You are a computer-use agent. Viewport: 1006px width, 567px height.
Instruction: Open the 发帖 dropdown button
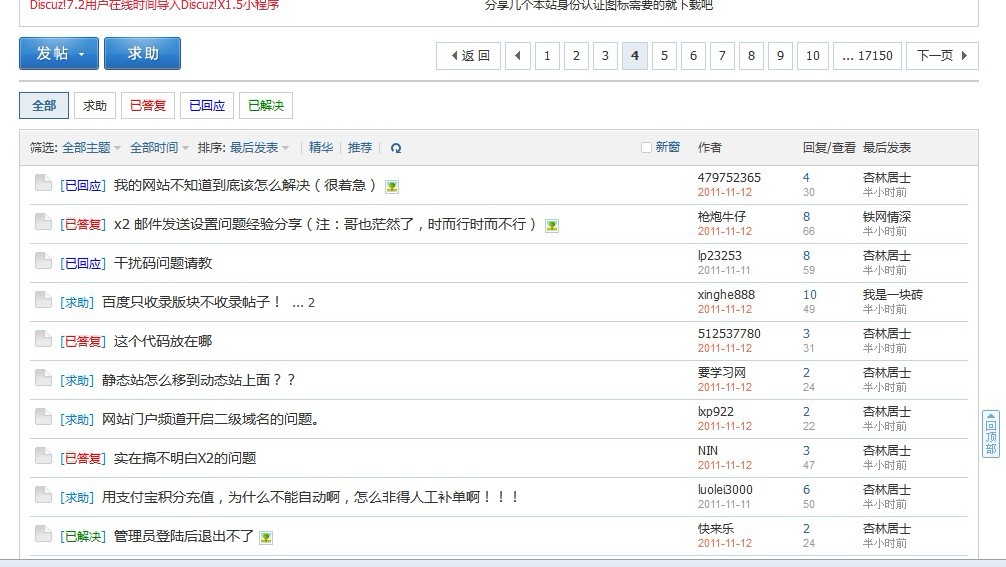pos(59,53)
